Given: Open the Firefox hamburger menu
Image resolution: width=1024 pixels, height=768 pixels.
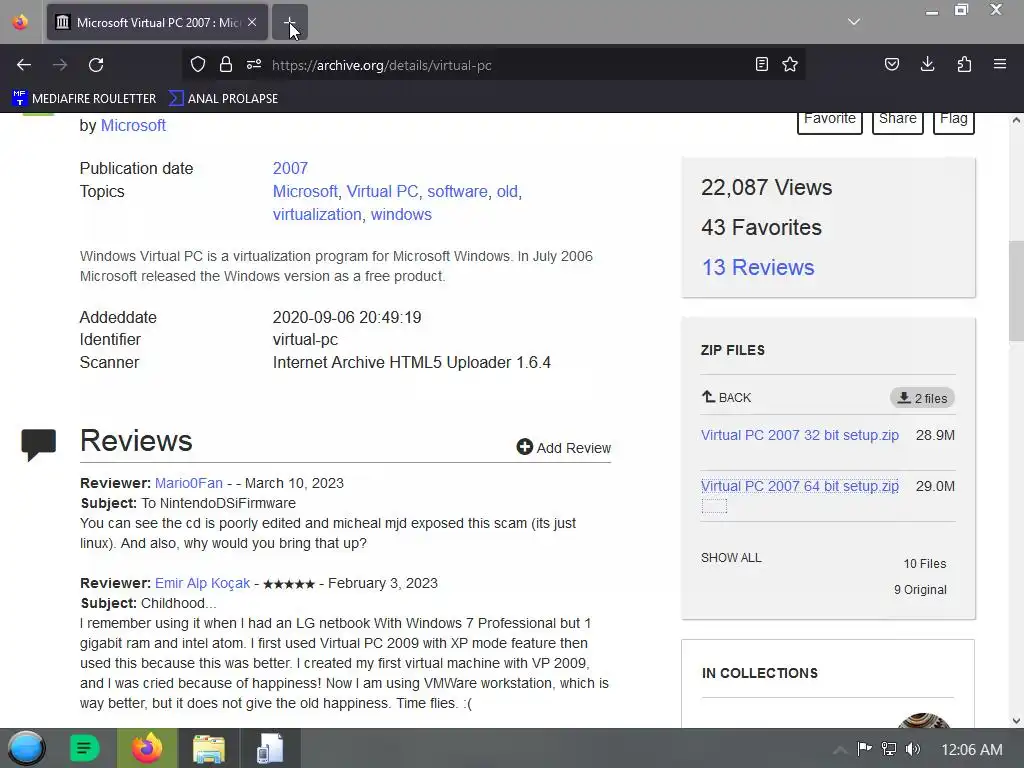Looking at the screenshot, I should [x=1000, y=64].
